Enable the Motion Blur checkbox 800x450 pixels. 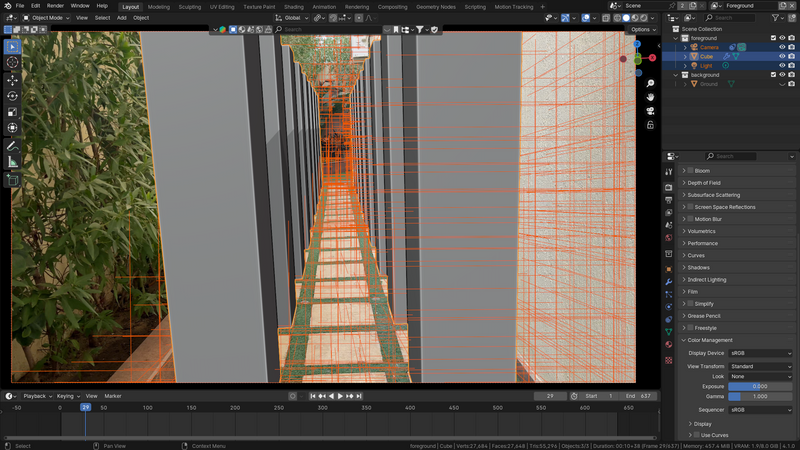pos(690,219)
